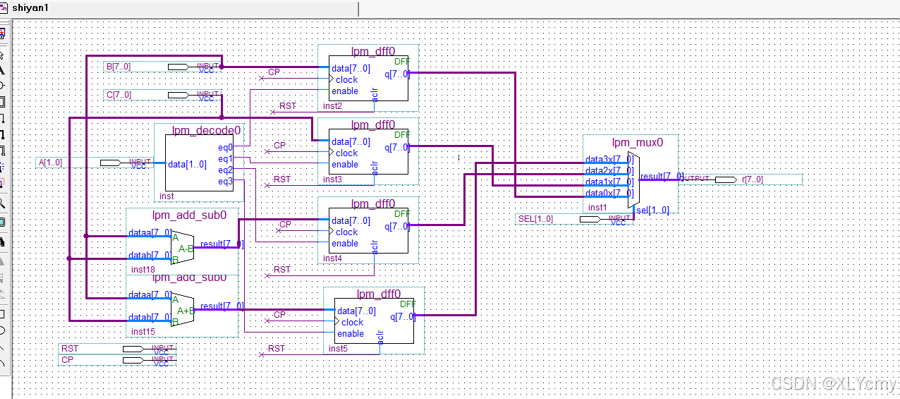Click the RST net label near inst5
The image size is (900, 399).
click(x=276, y=348)
